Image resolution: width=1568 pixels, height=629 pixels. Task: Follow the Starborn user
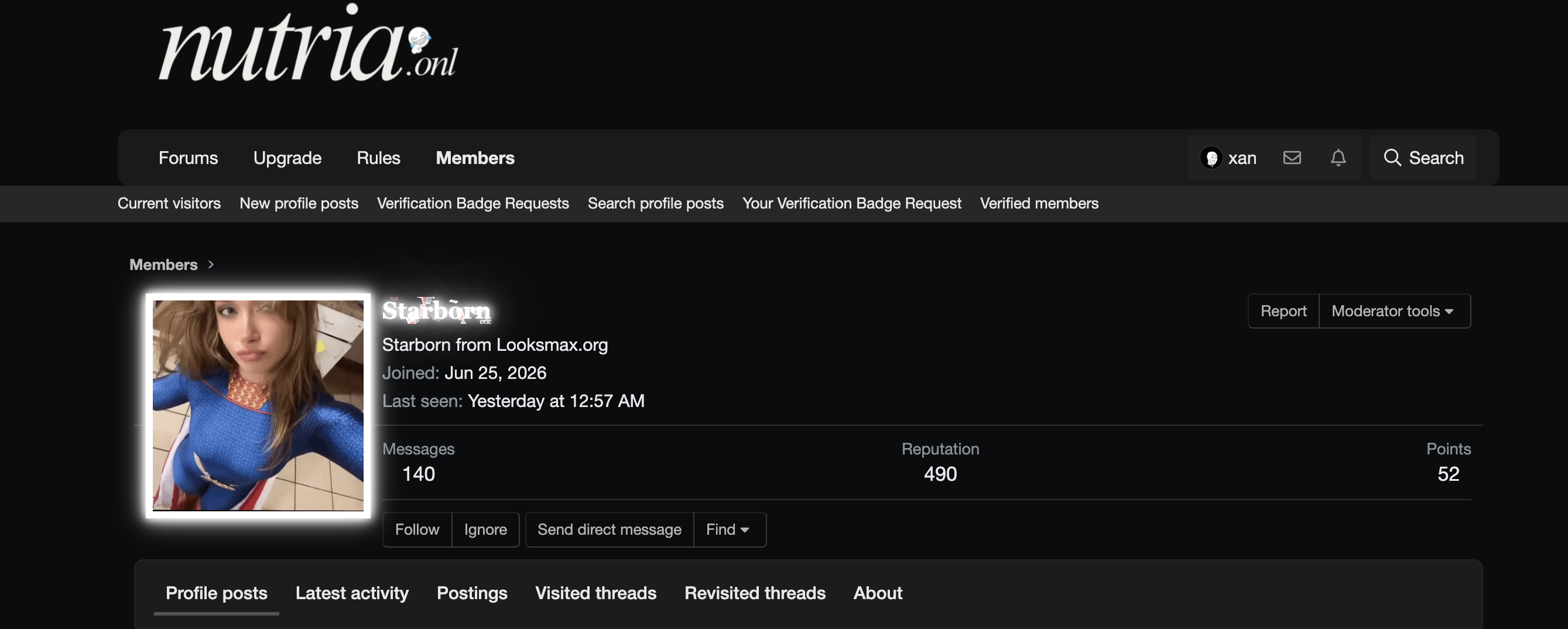point(417,530)
